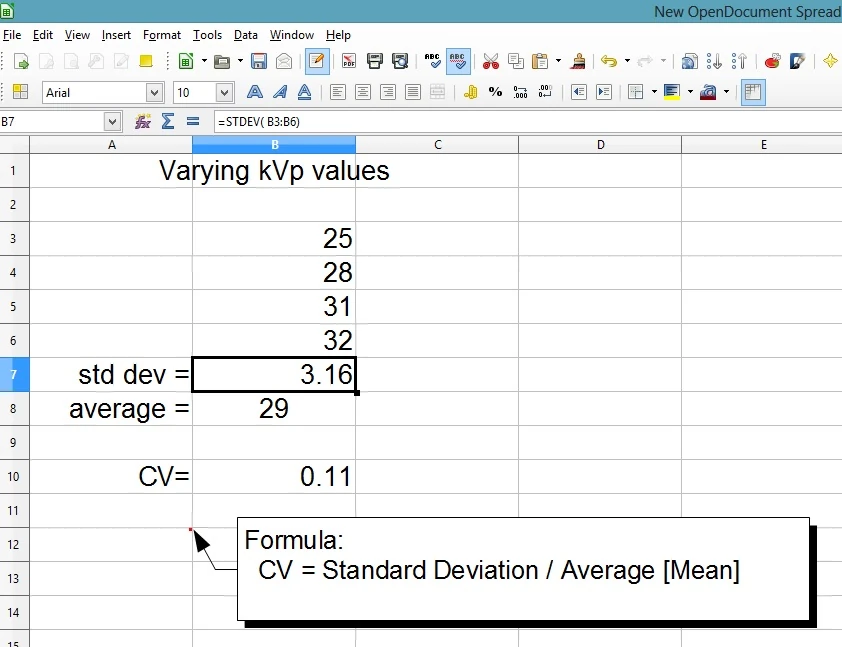Toggle Edit File mode
Image resolution: width=842 pixels, height=647 pixels.
317,61
